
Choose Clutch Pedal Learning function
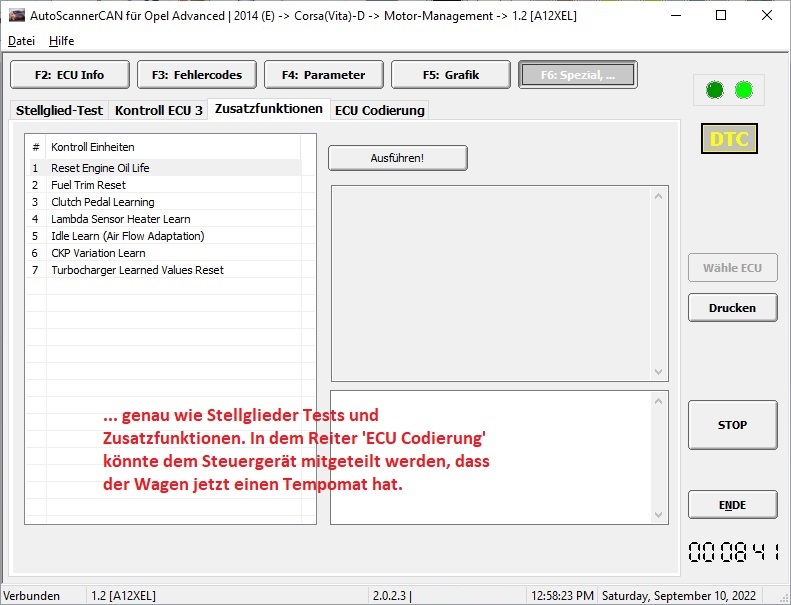pos(102,202)
